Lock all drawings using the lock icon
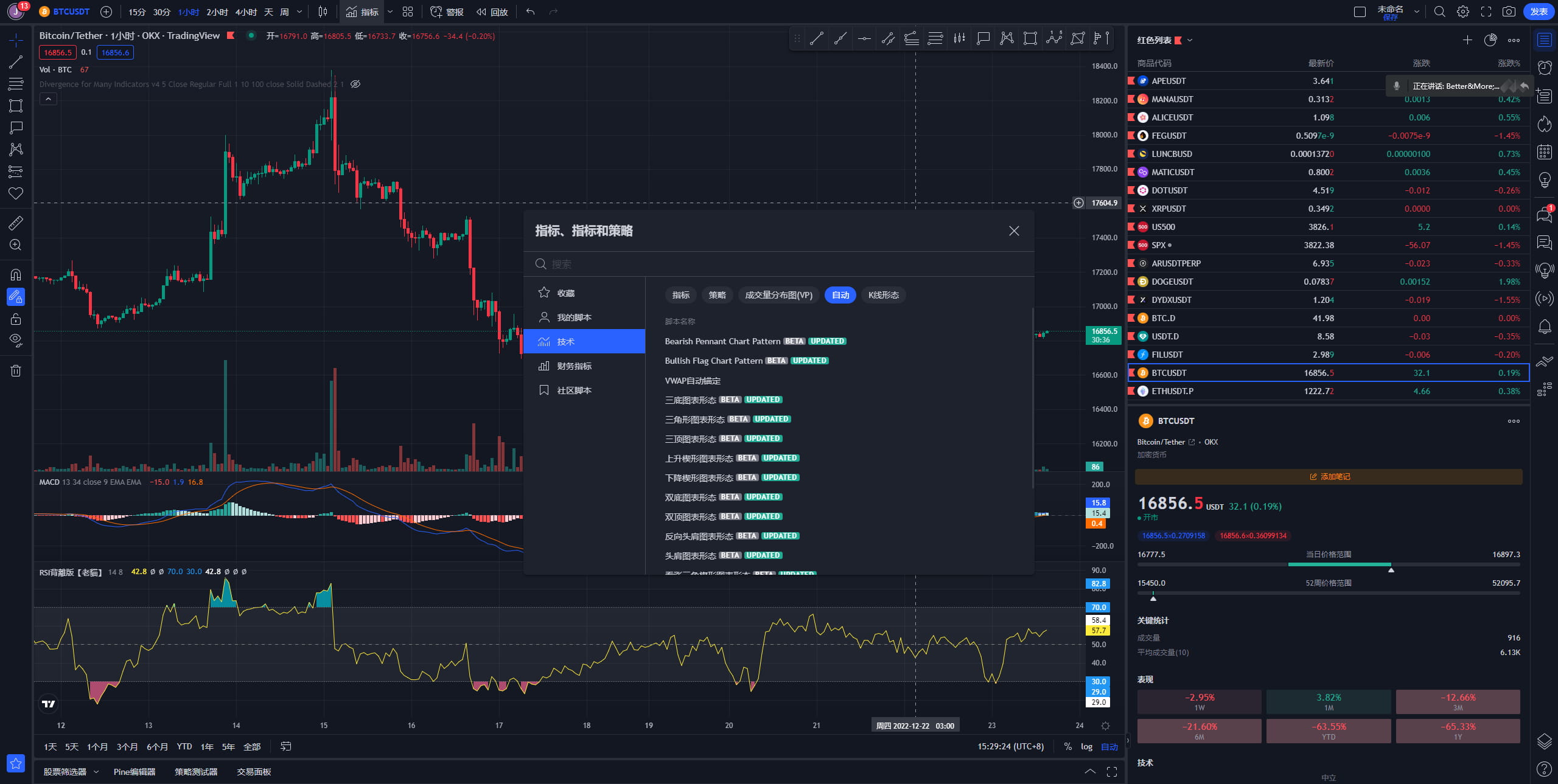The image size is (1558, 784). click(16, 319)
